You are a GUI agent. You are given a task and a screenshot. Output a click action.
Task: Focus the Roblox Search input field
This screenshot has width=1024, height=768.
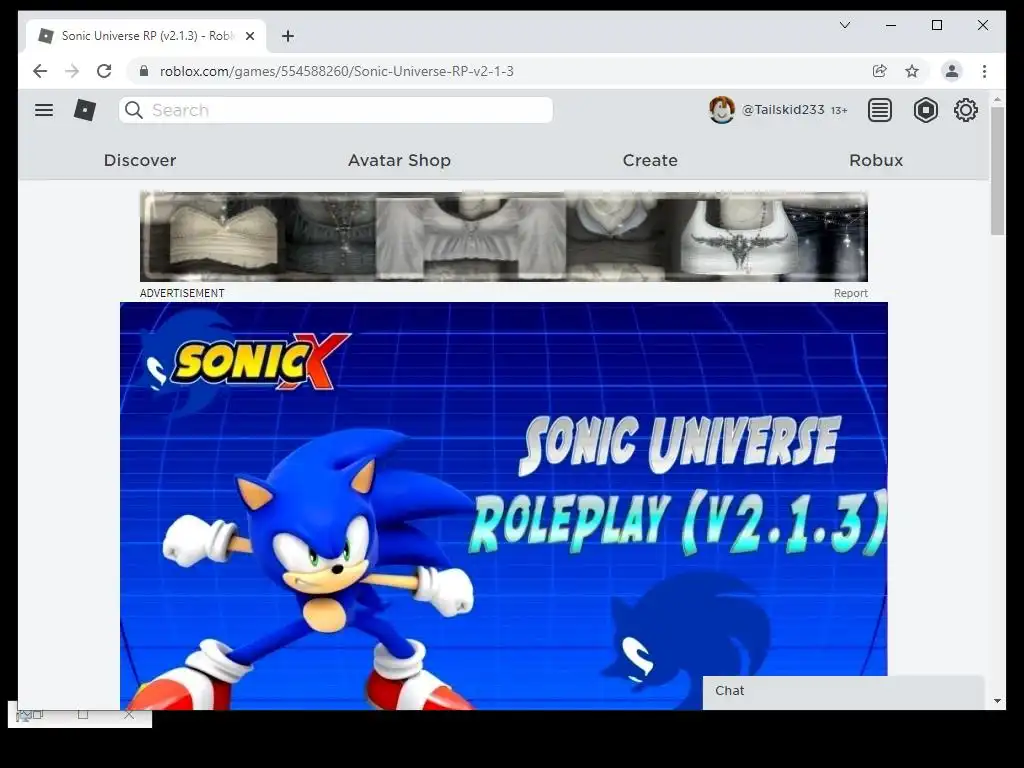click(336, 110)
